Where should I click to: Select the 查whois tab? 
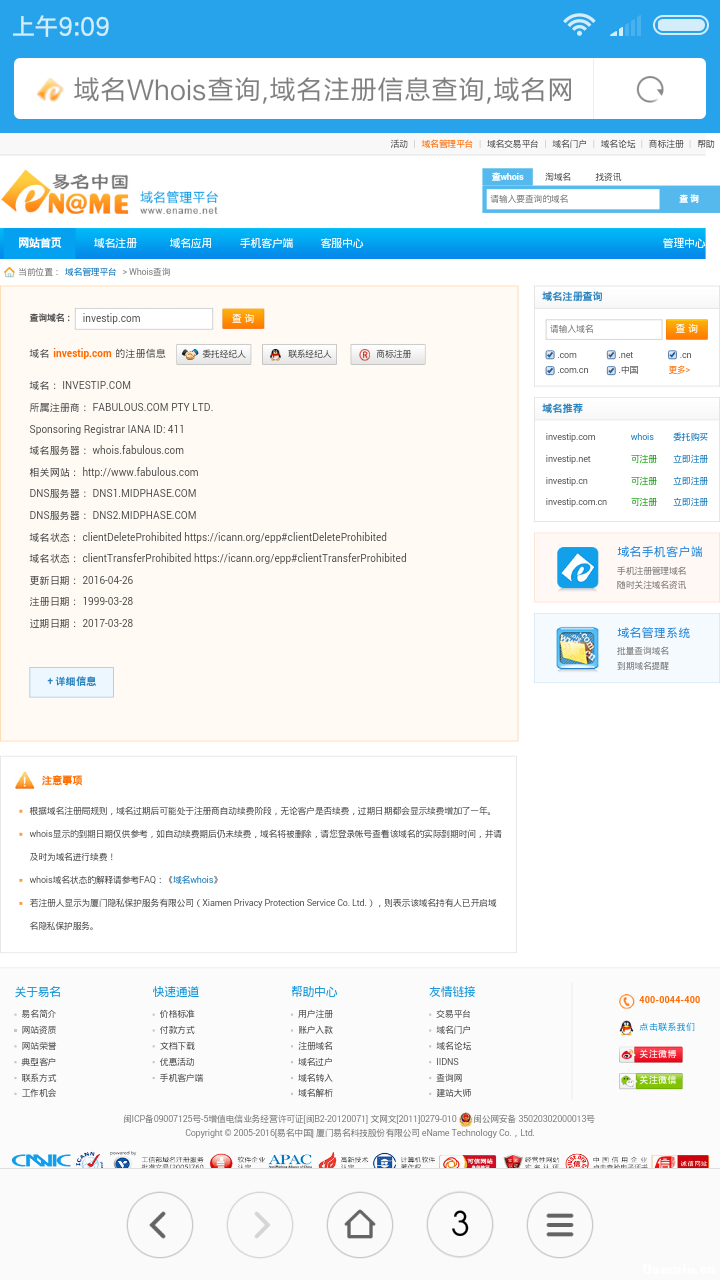pos(507,177)
